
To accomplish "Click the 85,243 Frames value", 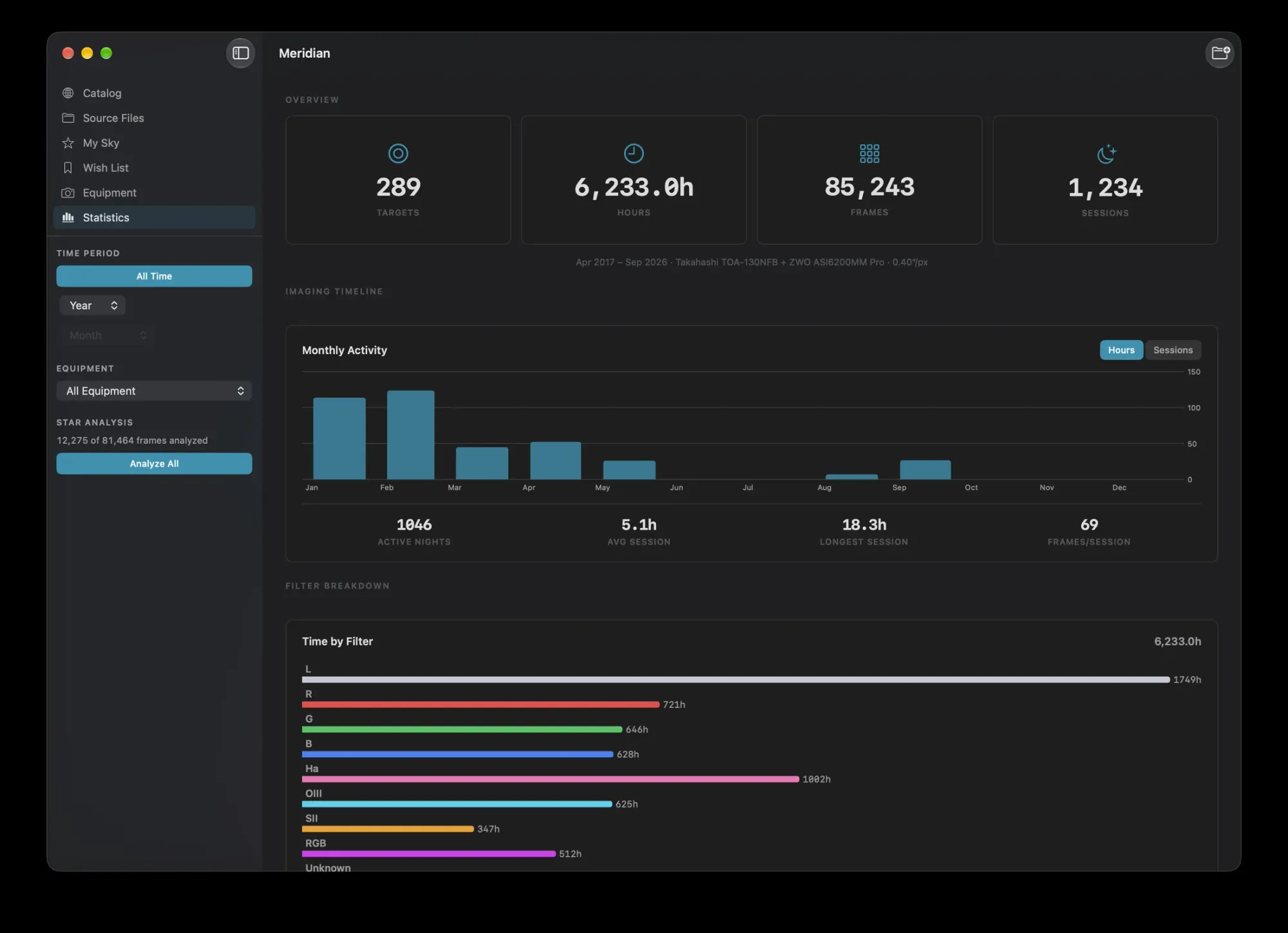I will (x=869, y=187).
